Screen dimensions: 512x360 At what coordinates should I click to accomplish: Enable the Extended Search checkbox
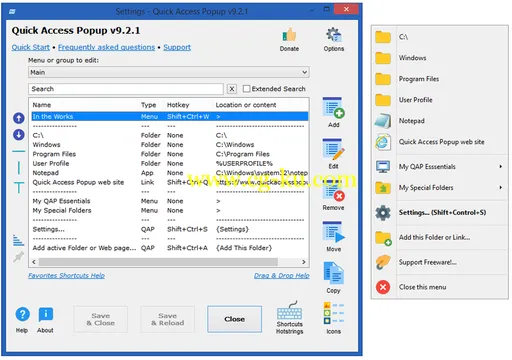[246, 89]
